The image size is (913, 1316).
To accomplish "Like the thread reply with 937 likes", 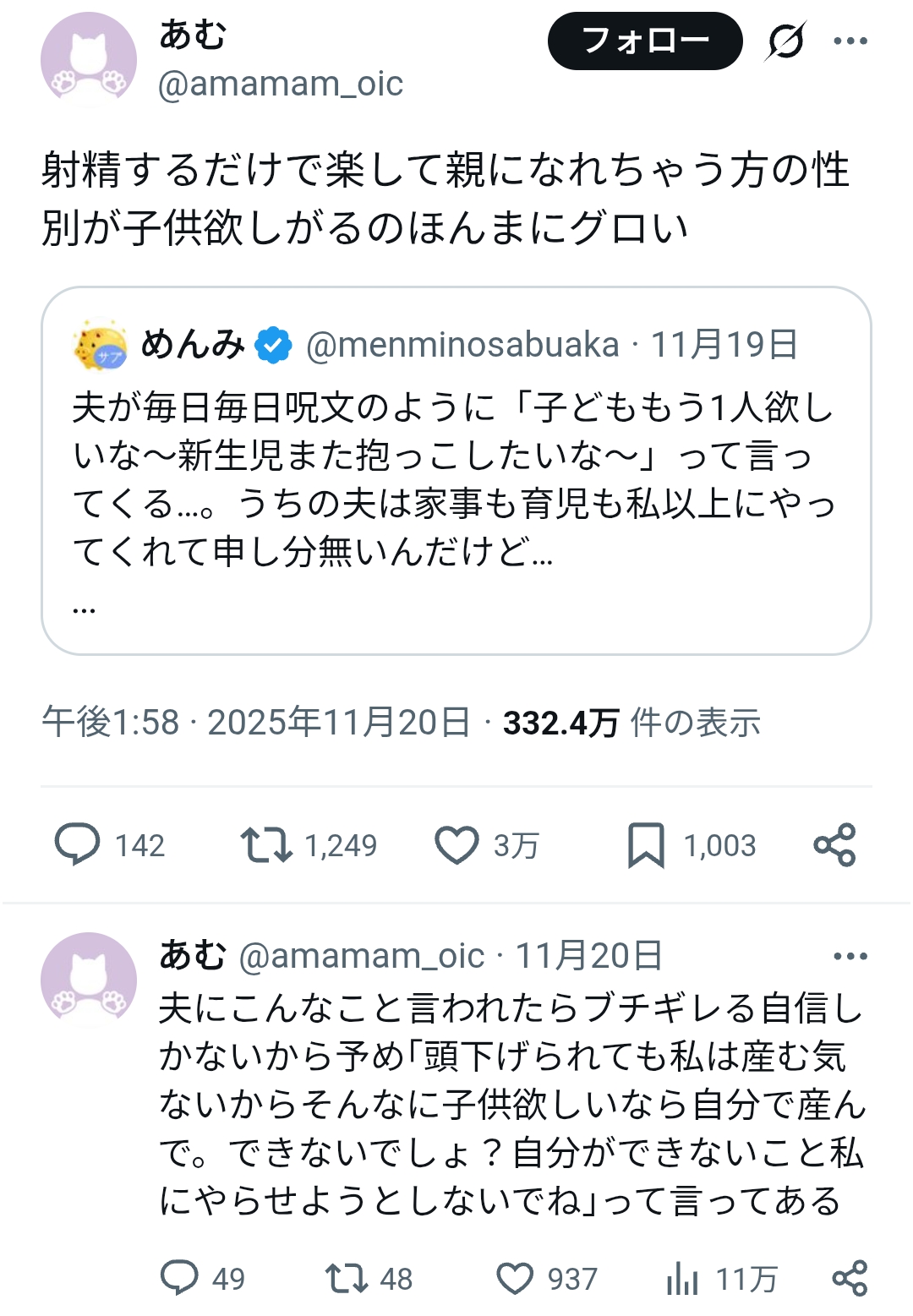I will (515, 1278).
